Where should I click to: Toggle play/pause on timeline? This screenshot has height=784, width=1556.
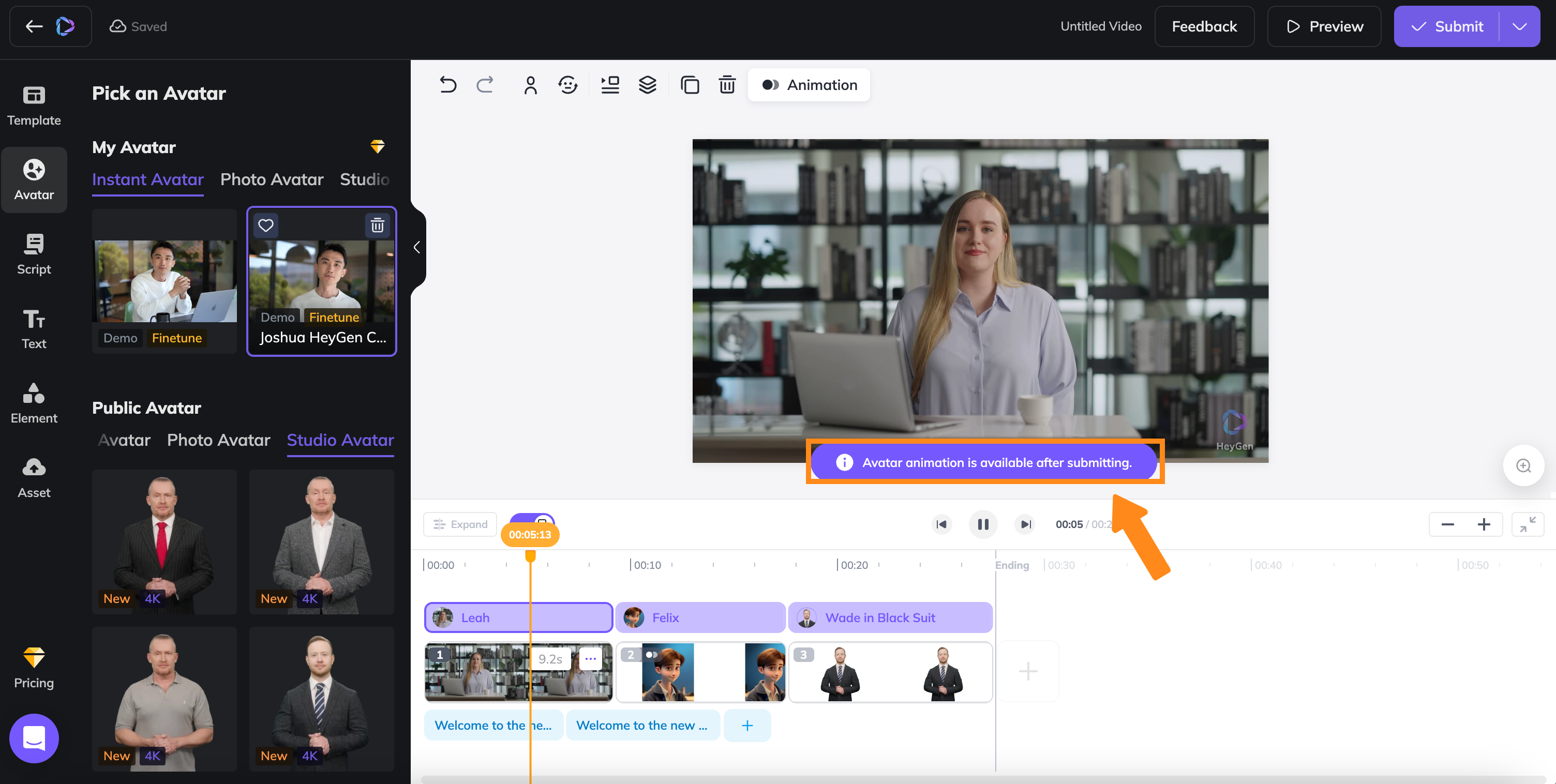pyautogui.click(x=983, y=524)
